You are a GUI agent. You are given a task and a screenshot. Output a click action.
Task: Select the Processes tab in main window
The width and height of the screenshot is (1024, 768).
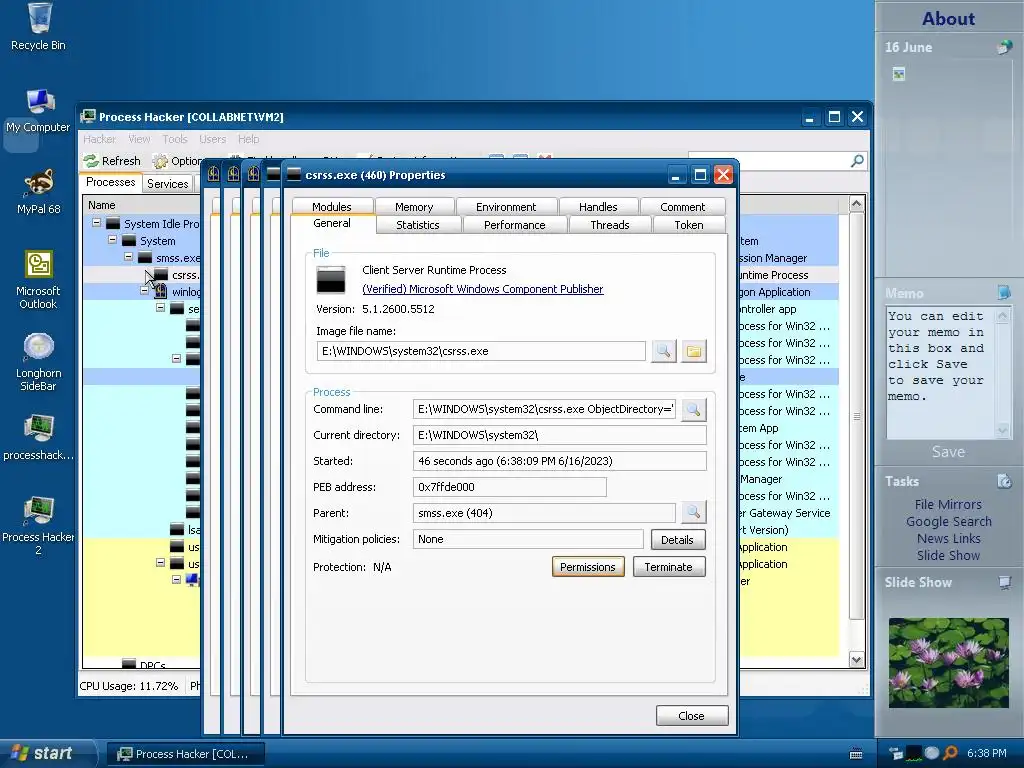110,182
